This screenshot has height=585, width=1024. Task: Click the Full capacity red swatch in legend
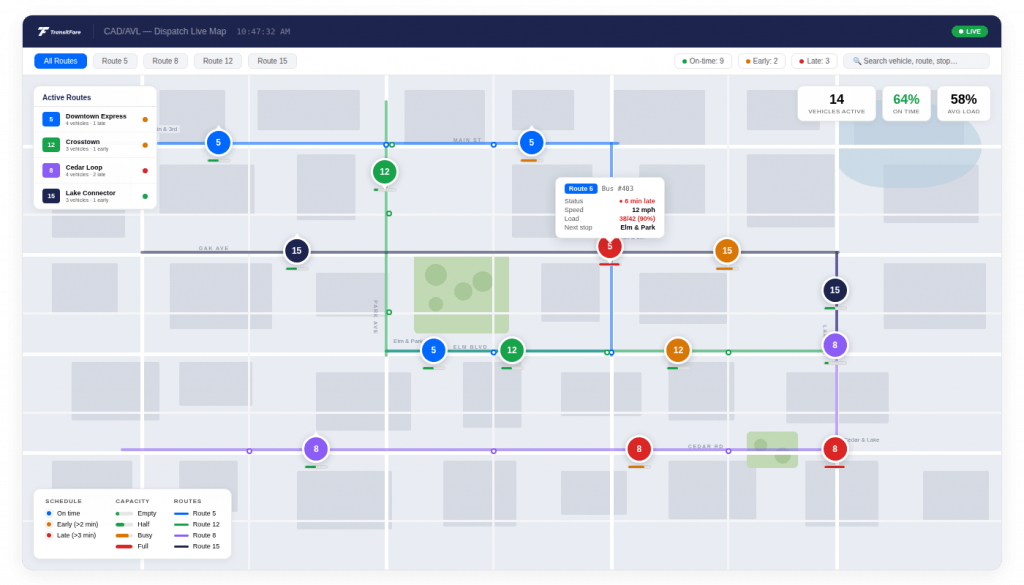click(x=124, y=546)
